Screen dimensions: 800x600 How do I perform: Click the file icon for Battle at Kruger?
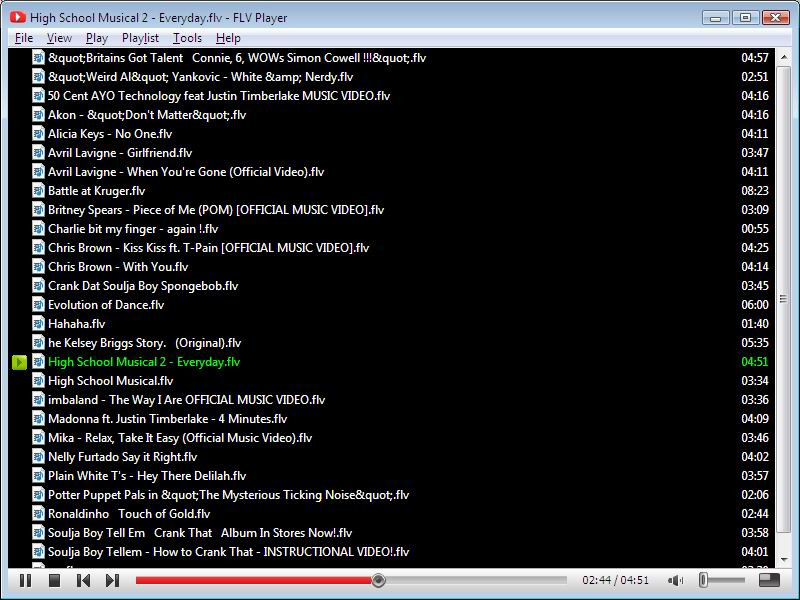(38, 191)
